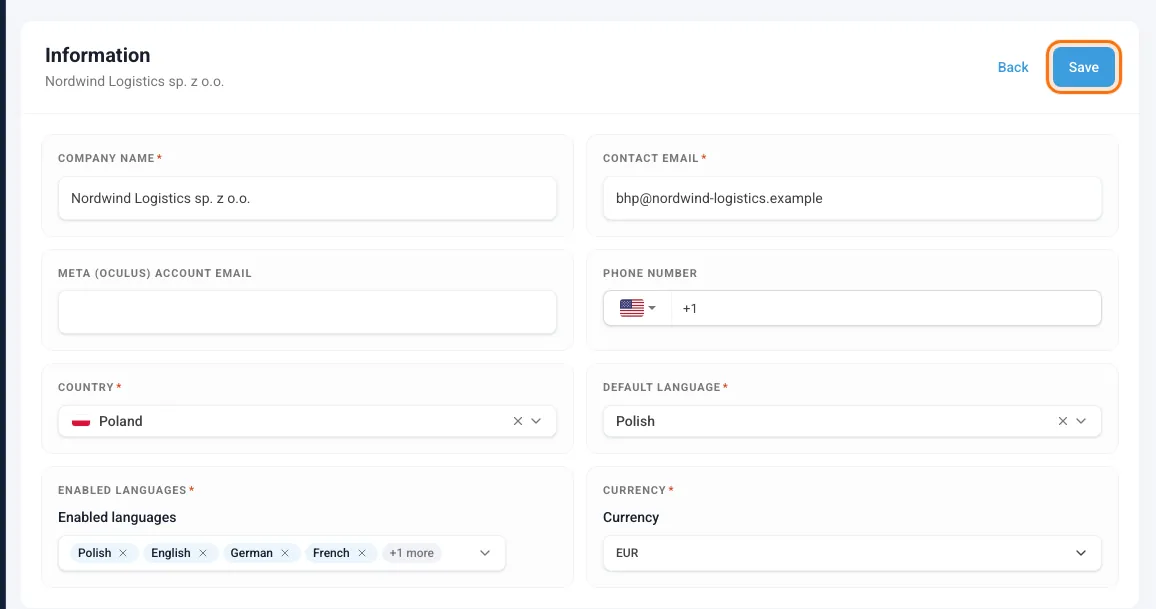Go back via the Back link
This screenshot has width=1156, height=609.
(1013, 67)
